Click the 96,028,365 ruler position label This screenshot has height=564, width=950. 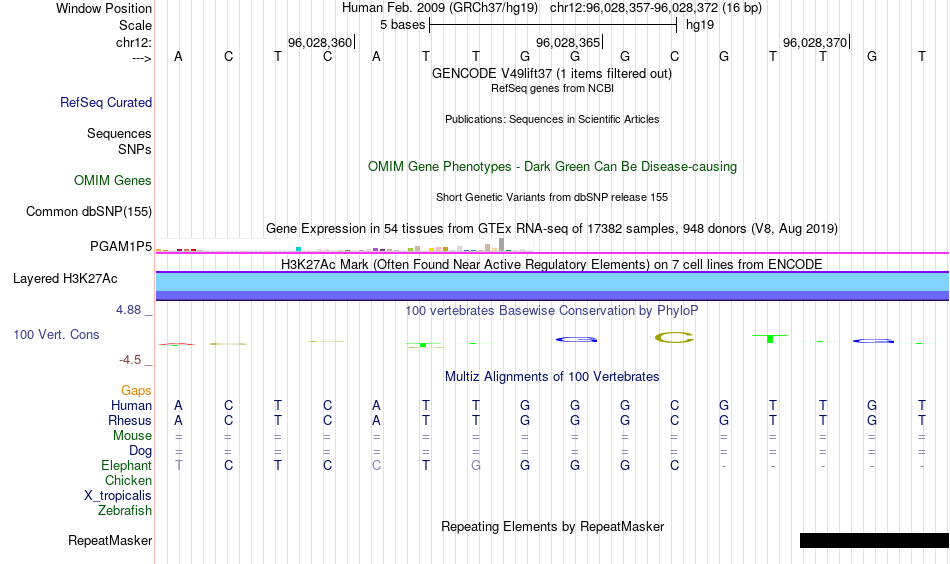coord(568,42)
